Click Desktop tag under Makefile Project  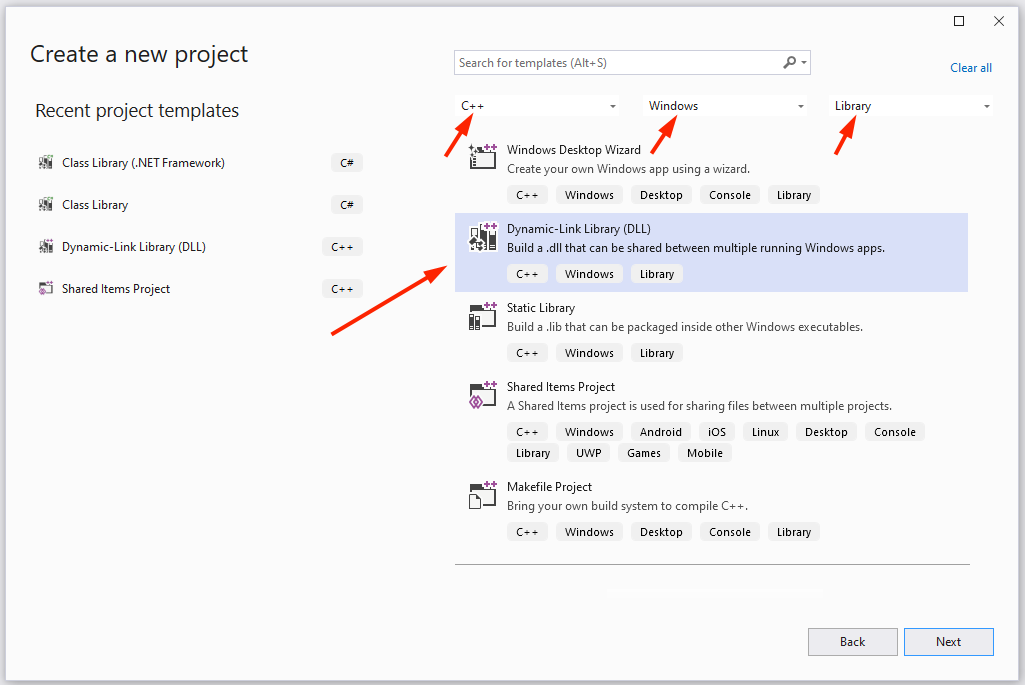661,532
